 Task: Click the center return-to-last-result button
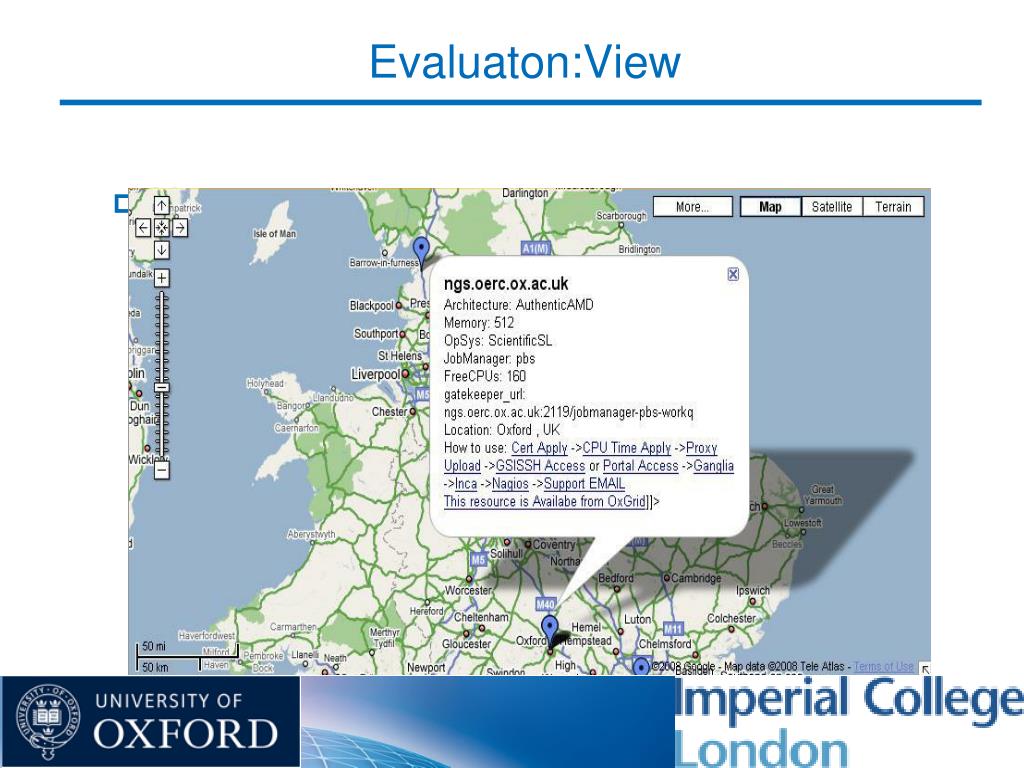[162, 228]
